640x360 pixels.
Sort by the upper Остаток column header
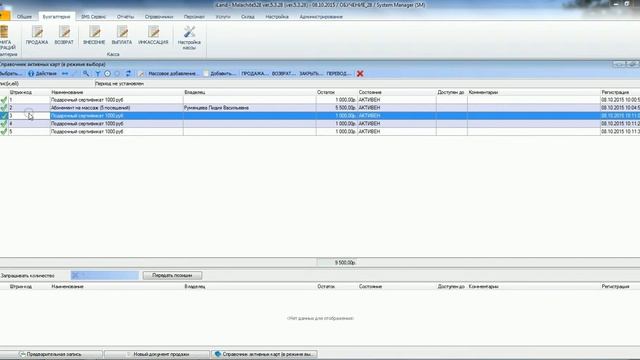pos(337,92)
